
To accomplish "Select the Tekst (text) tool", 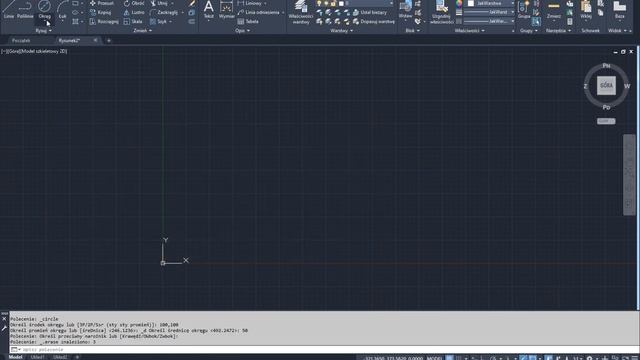I will [209, 10].
